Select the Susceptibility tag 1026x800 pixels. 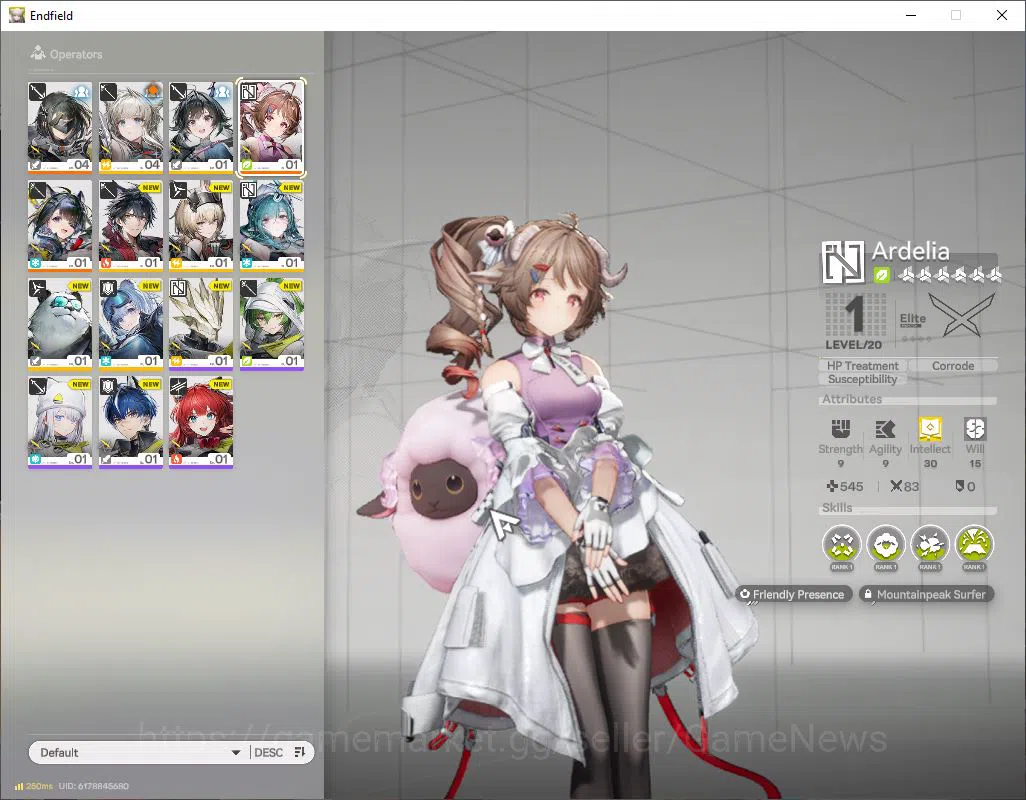click(x=862, y=379)
